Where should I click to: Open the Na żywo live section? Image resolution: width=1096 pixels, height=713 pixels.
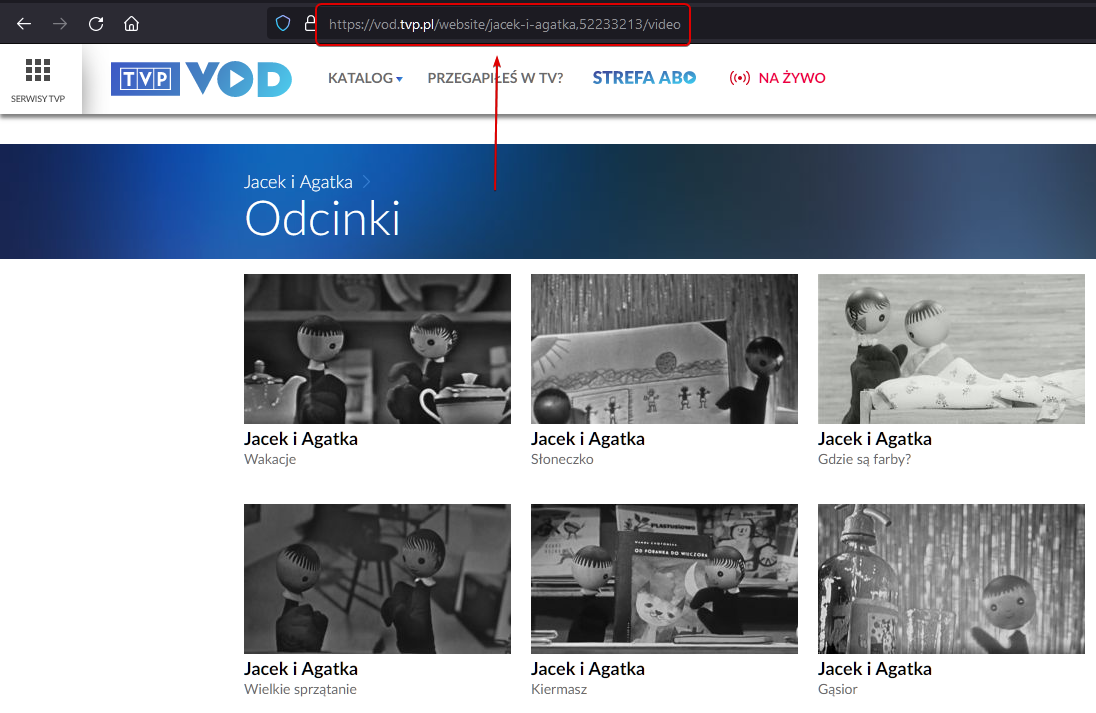point(777,78)
